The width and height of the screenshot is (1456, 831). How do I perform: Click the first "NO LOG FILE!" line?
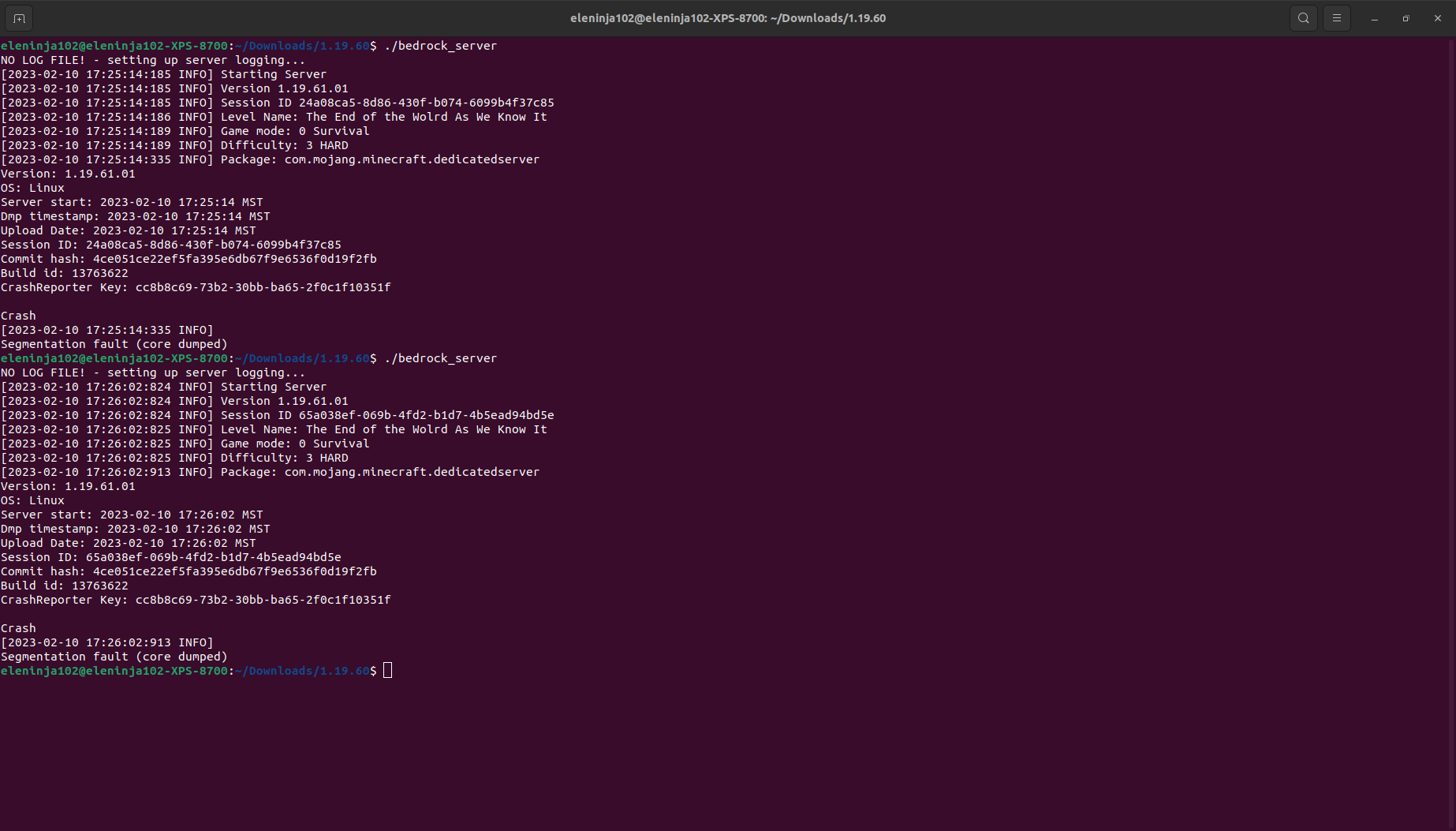tap(152, 60)
